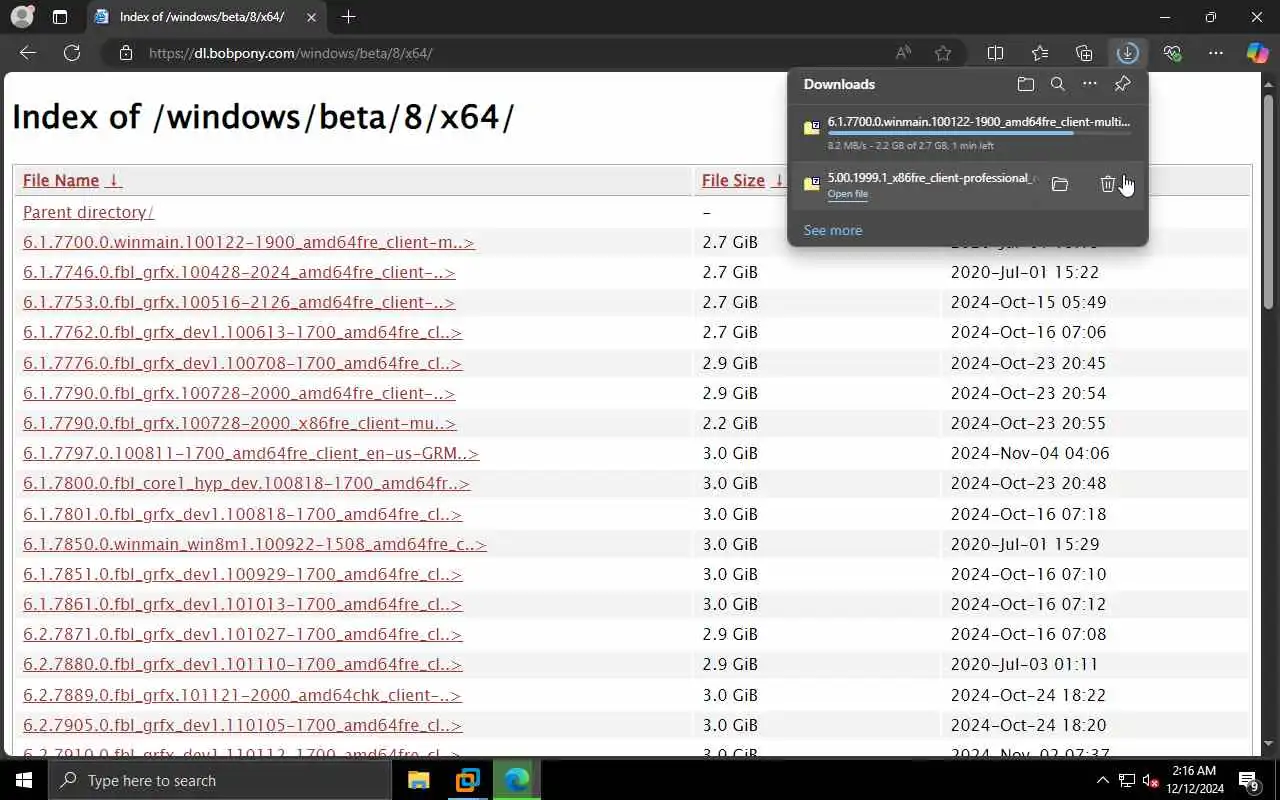Download 6.1.7700.0.winmain.100122-1900 from the list
This screenshot has height=800, width=1280.
[x=249, y=242]
